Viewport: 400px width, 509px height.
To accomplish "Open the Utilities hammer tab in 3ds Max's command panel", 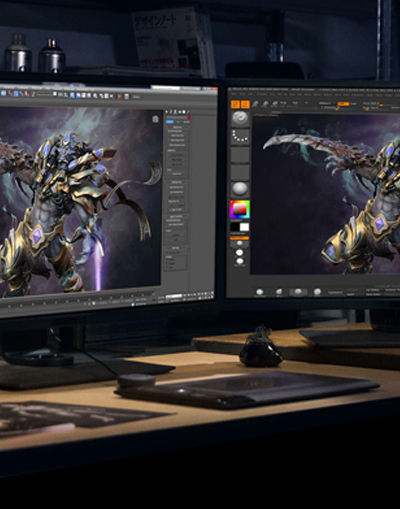I will 188,112.
